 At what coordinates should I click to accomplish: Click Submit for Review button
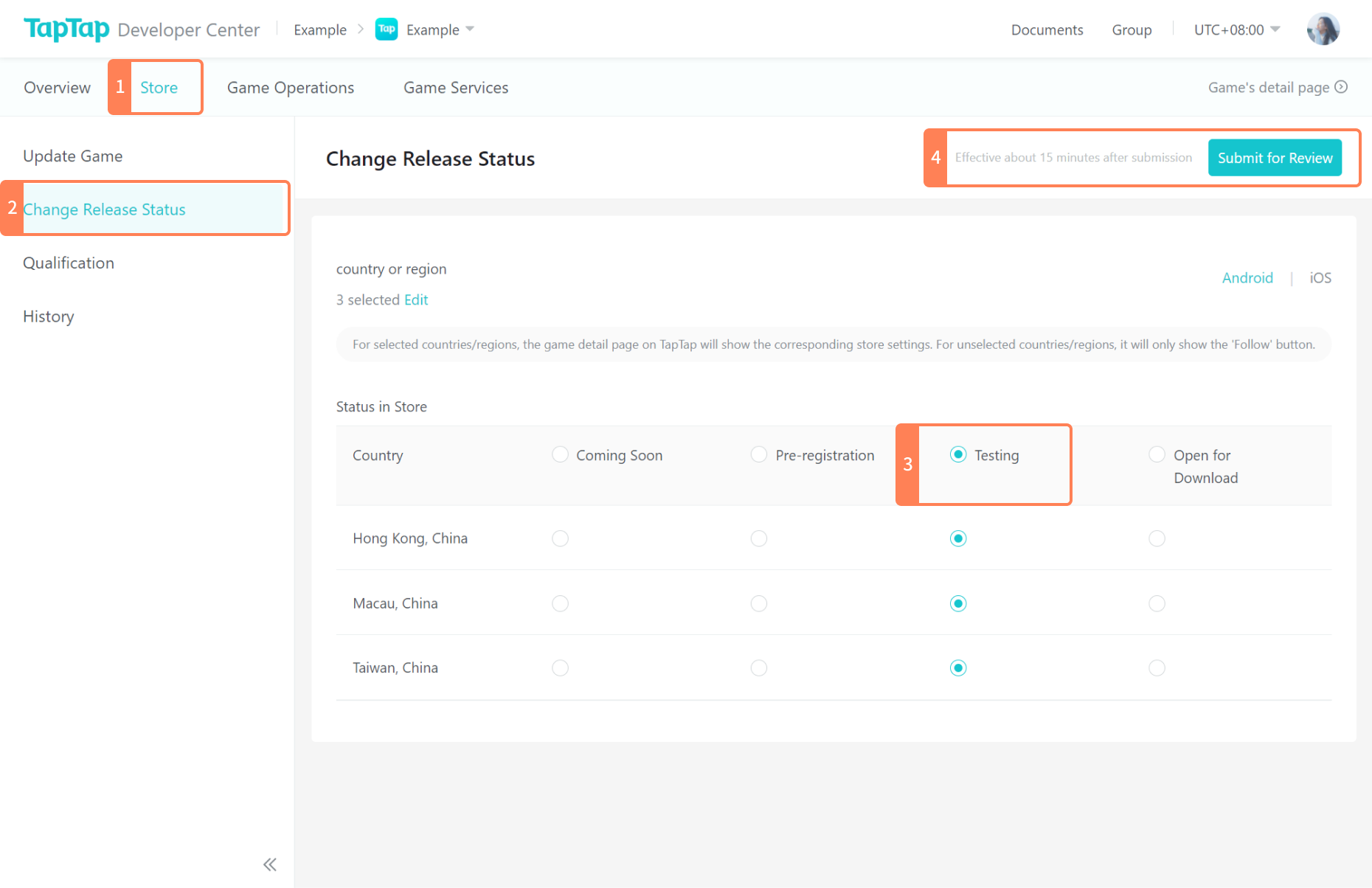click(x=1275, y=158)
